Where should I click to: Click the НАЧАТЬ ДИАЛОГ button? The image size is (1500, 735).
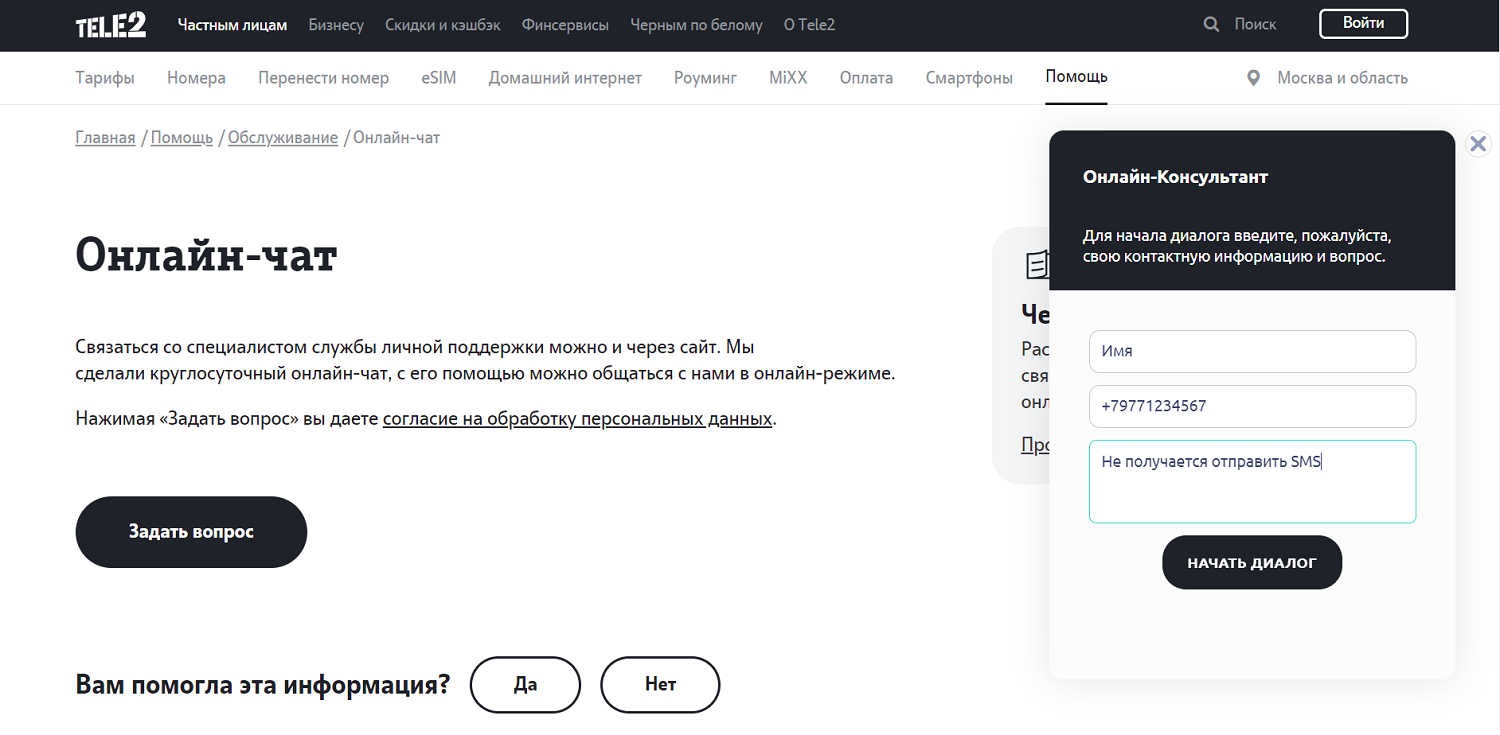1252,563
